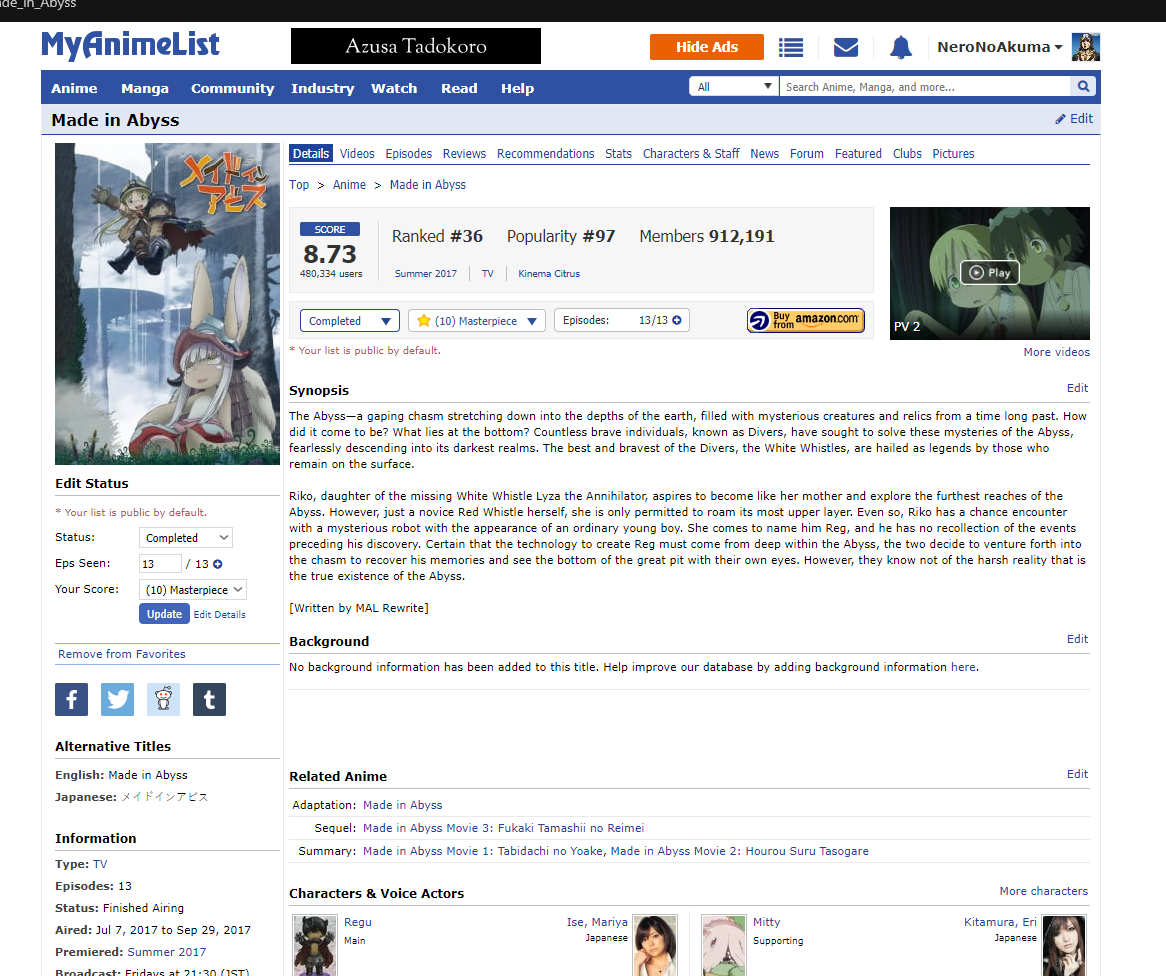Click the Hide Ads button
1166x976 pixels.
point(706,47)
